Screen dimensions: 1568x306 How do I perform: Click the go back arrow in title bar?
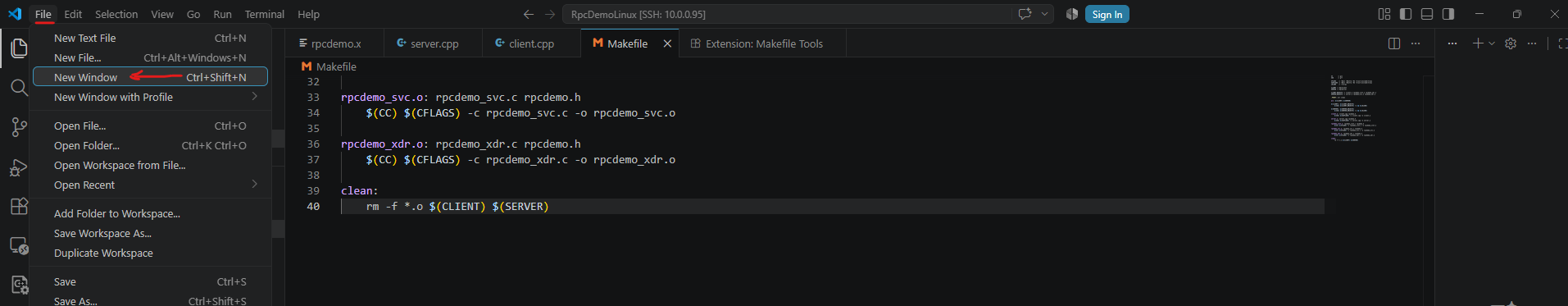pyautogui.click(x=529, y=14)
